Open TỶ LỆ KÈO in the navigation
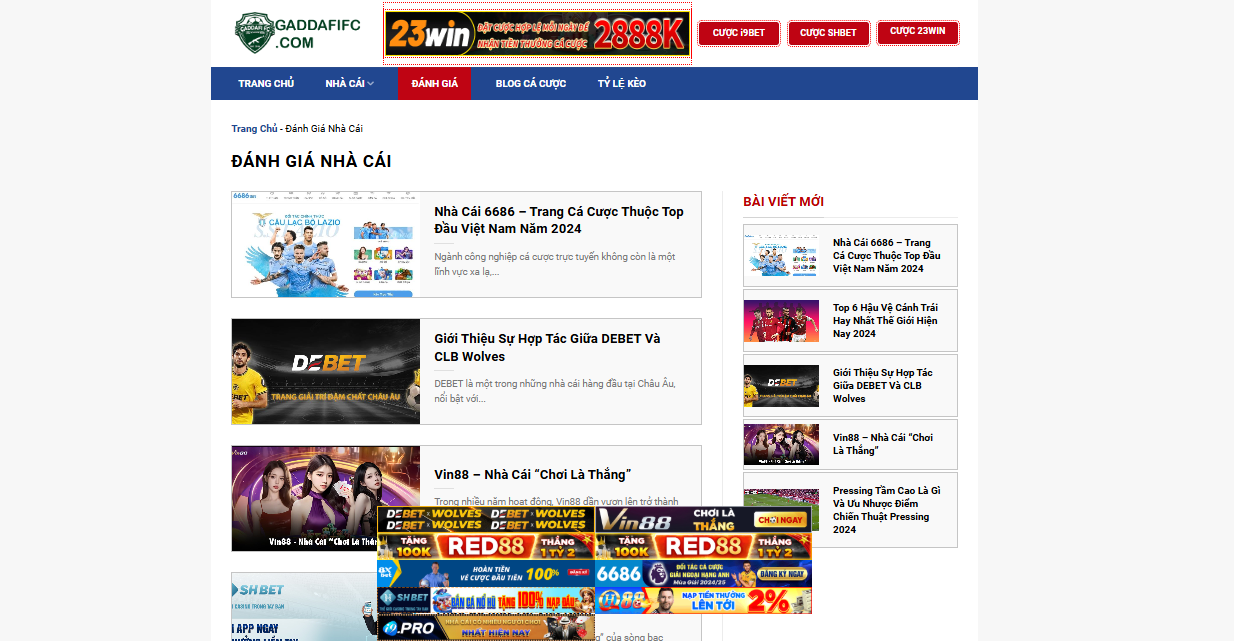The image size is (1234, 641). (x=622, y=83)
